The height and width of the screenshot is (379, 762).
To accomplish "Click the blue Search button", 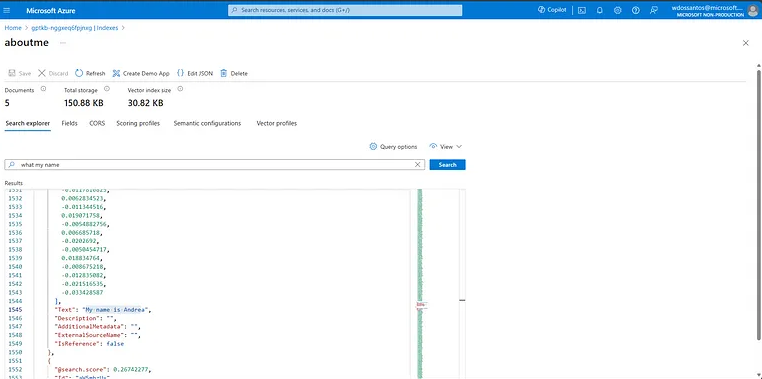I will tap(447, 165).
